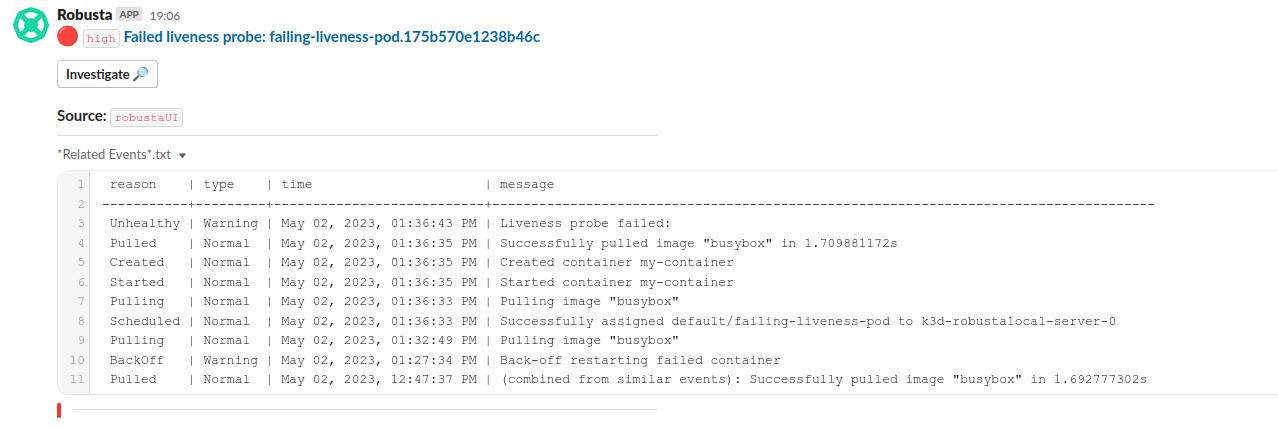The image size is (1278, 427).
Task: Open the '*Related Events*.txt' file name
Action: pos(114,155)
